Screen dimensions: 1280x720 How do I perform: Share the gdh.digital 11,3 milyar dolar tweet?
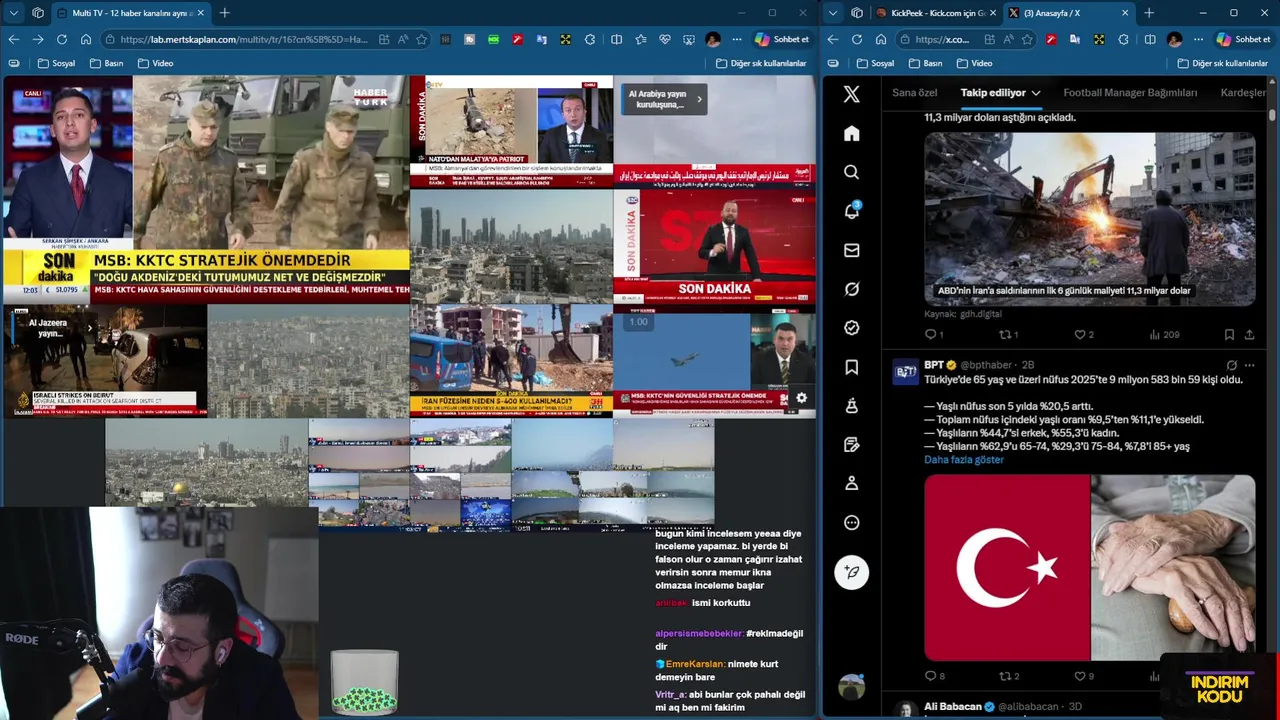point(1249,334)
